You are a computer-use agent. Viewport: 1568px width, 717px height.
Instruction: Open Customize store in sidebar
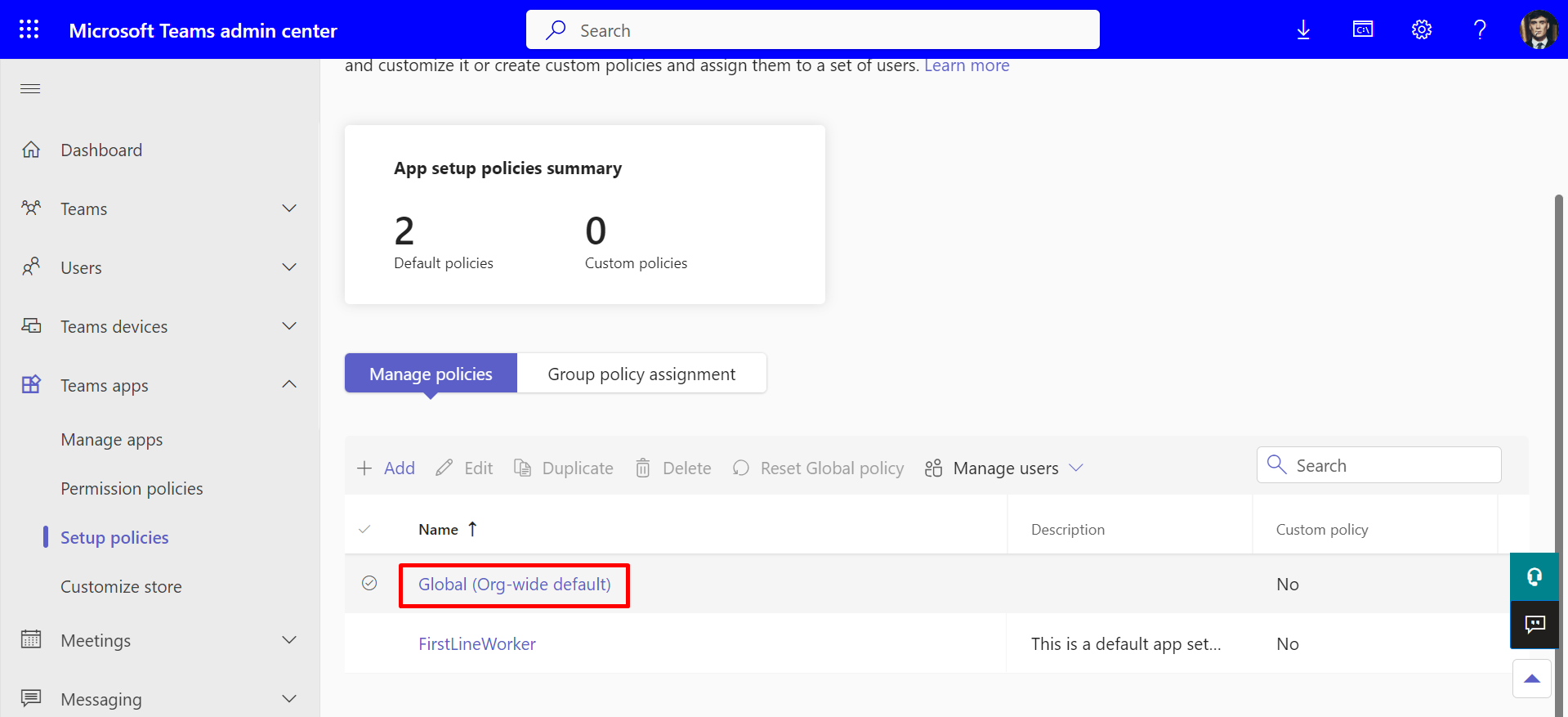[121, 587]
